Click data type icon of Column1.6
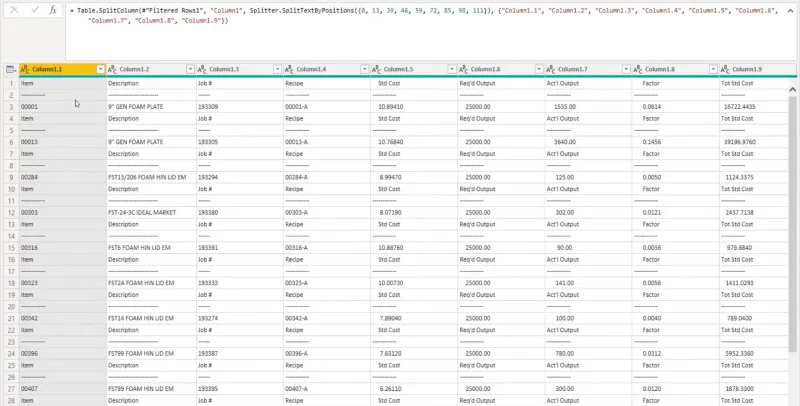The image size is (800, 406). (x=464, y=69)
